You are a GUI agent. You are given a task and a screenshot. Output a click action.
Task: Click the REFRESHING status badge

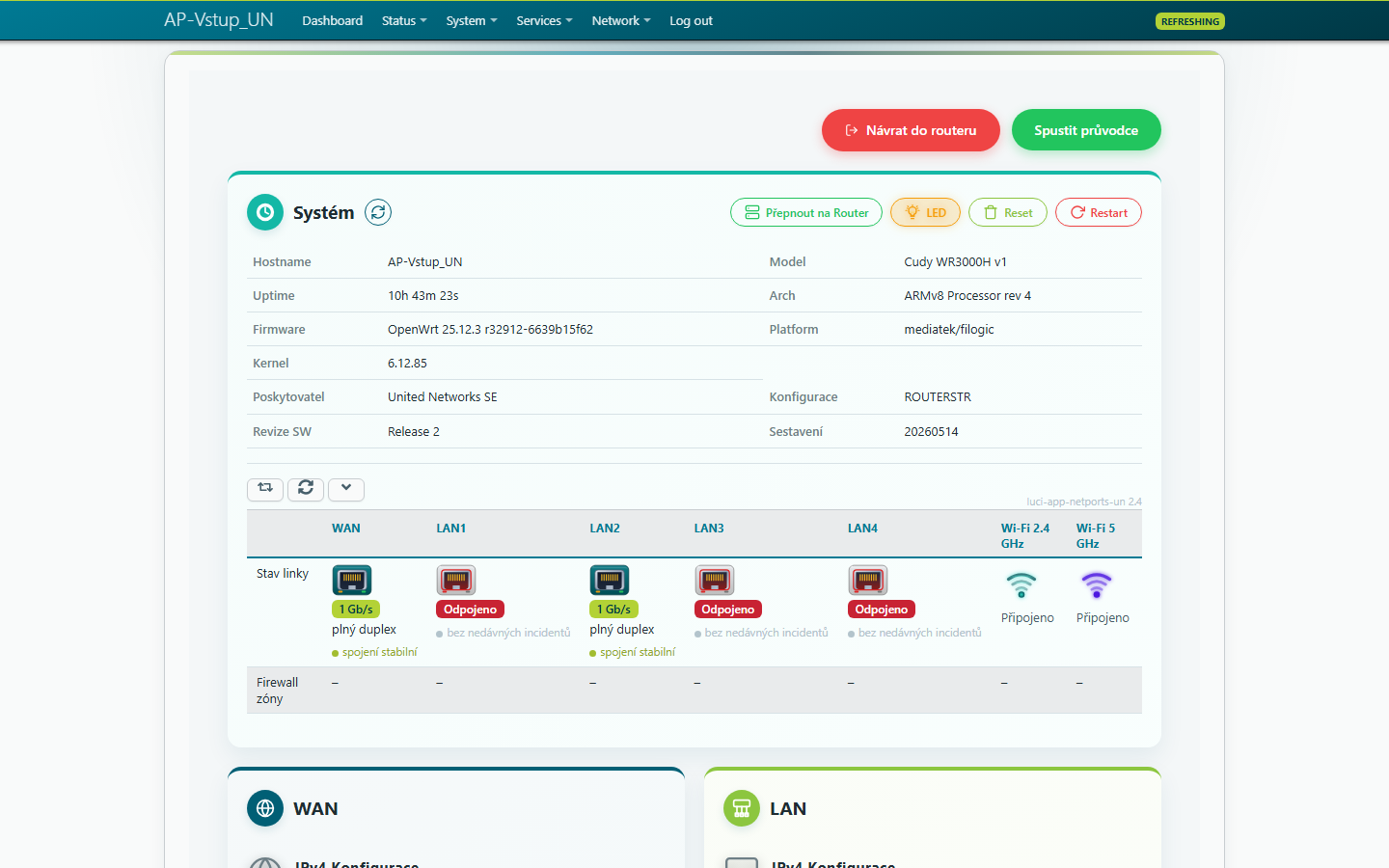pyautogui.click(x=1190, y=21)
